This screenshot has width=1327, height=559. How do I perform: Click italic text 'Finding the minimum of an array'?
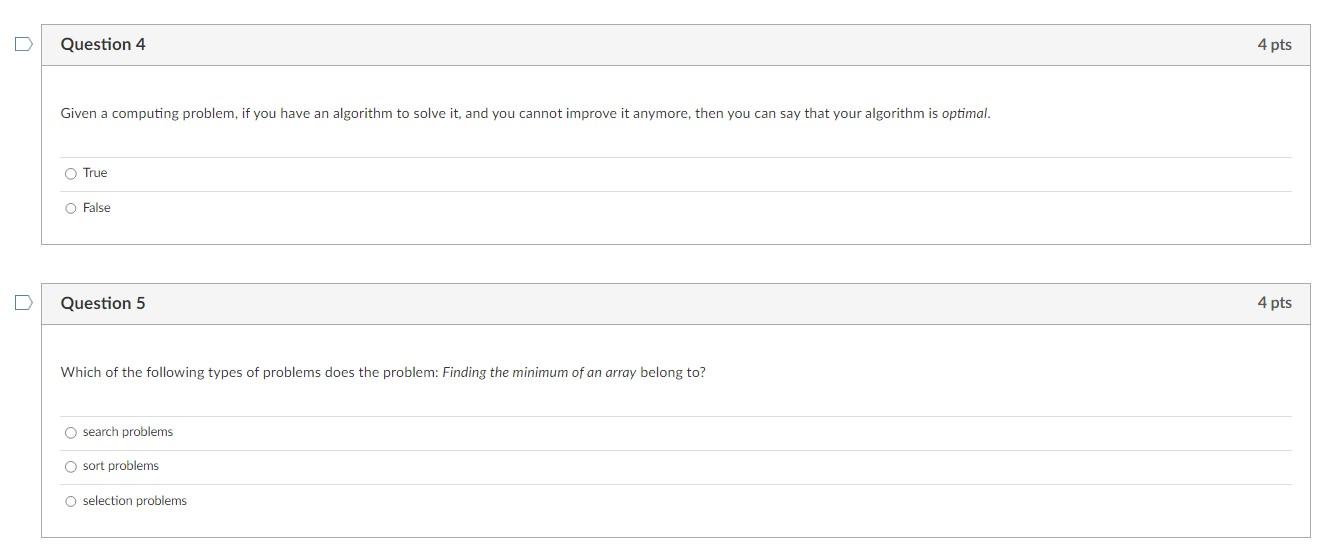[539, 372]
